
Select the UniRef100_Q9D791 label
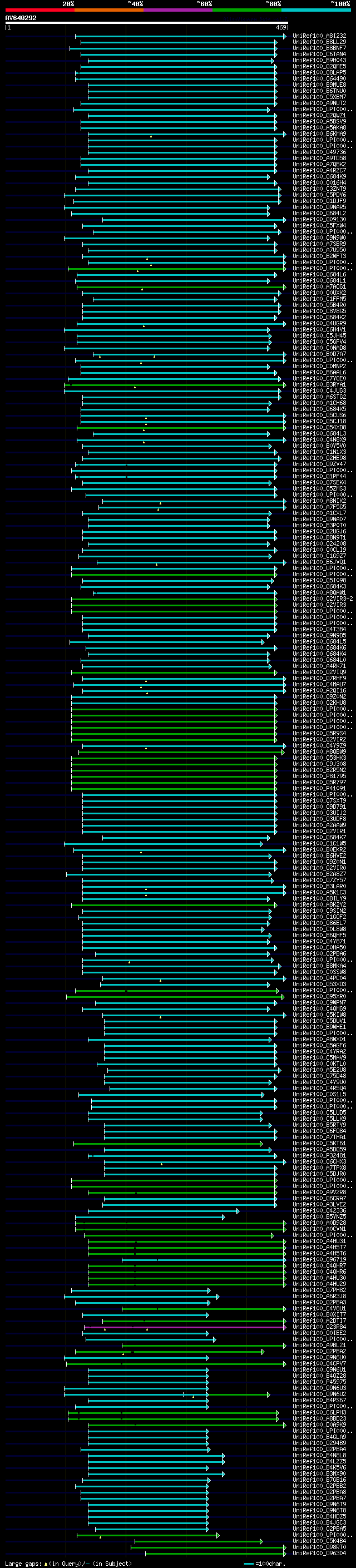[x=319, y=807]
